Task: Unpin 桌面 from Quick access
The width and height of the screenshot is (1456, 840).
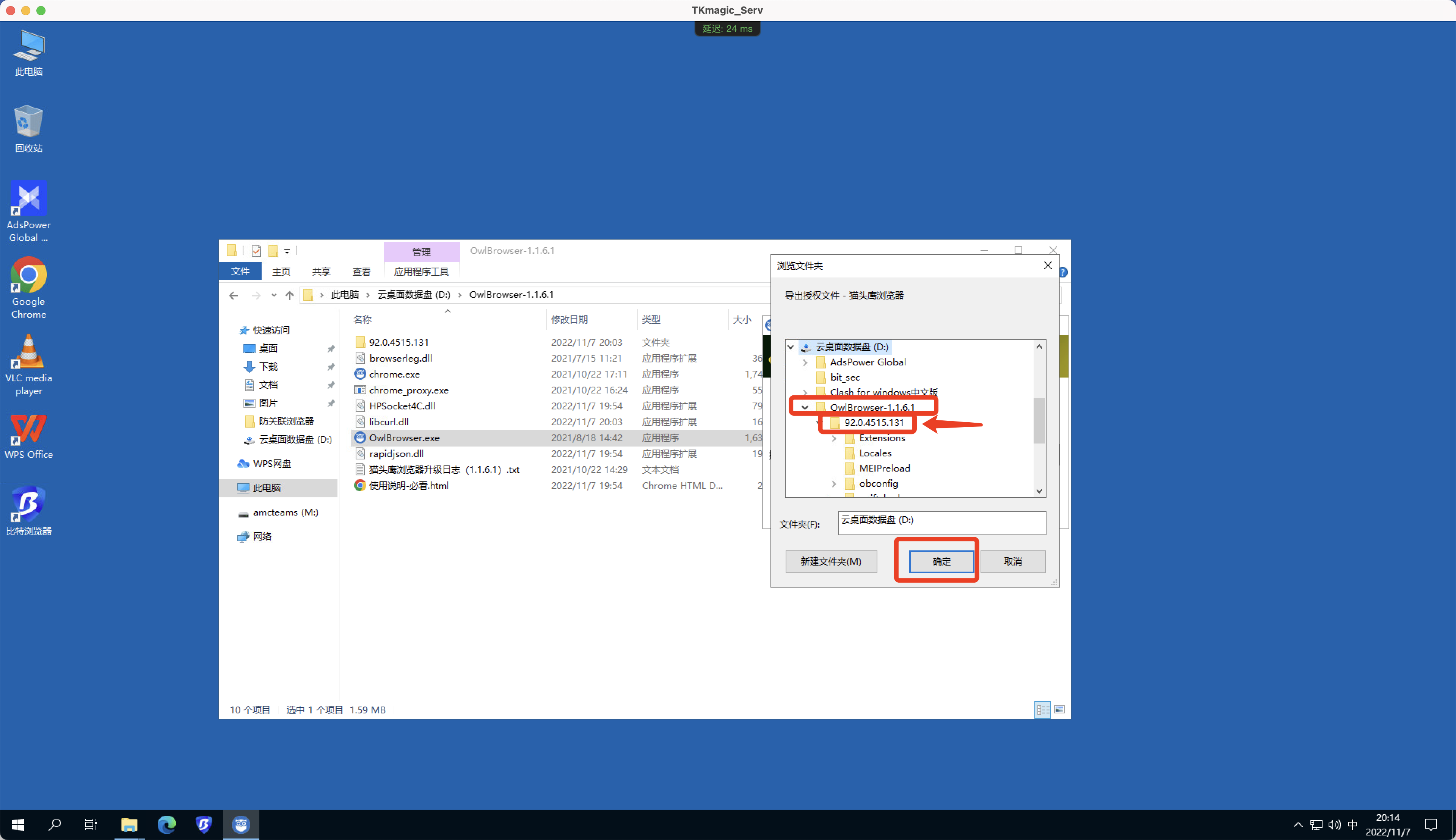Action: point(332,348)
